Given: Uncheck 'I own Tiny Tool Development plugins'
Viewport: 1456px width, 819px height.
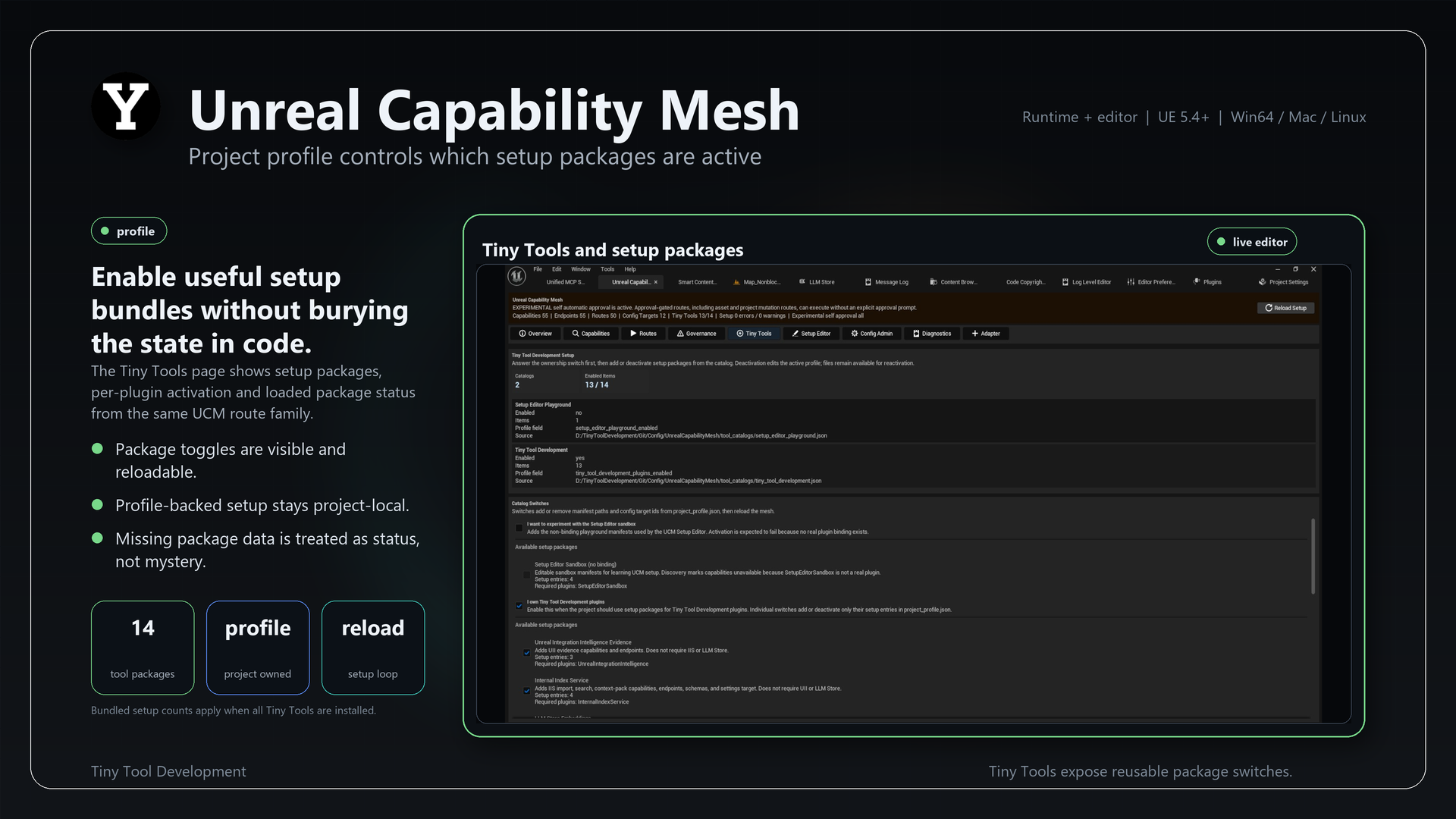Looking at the screenshot, I should tap(519, 606).
